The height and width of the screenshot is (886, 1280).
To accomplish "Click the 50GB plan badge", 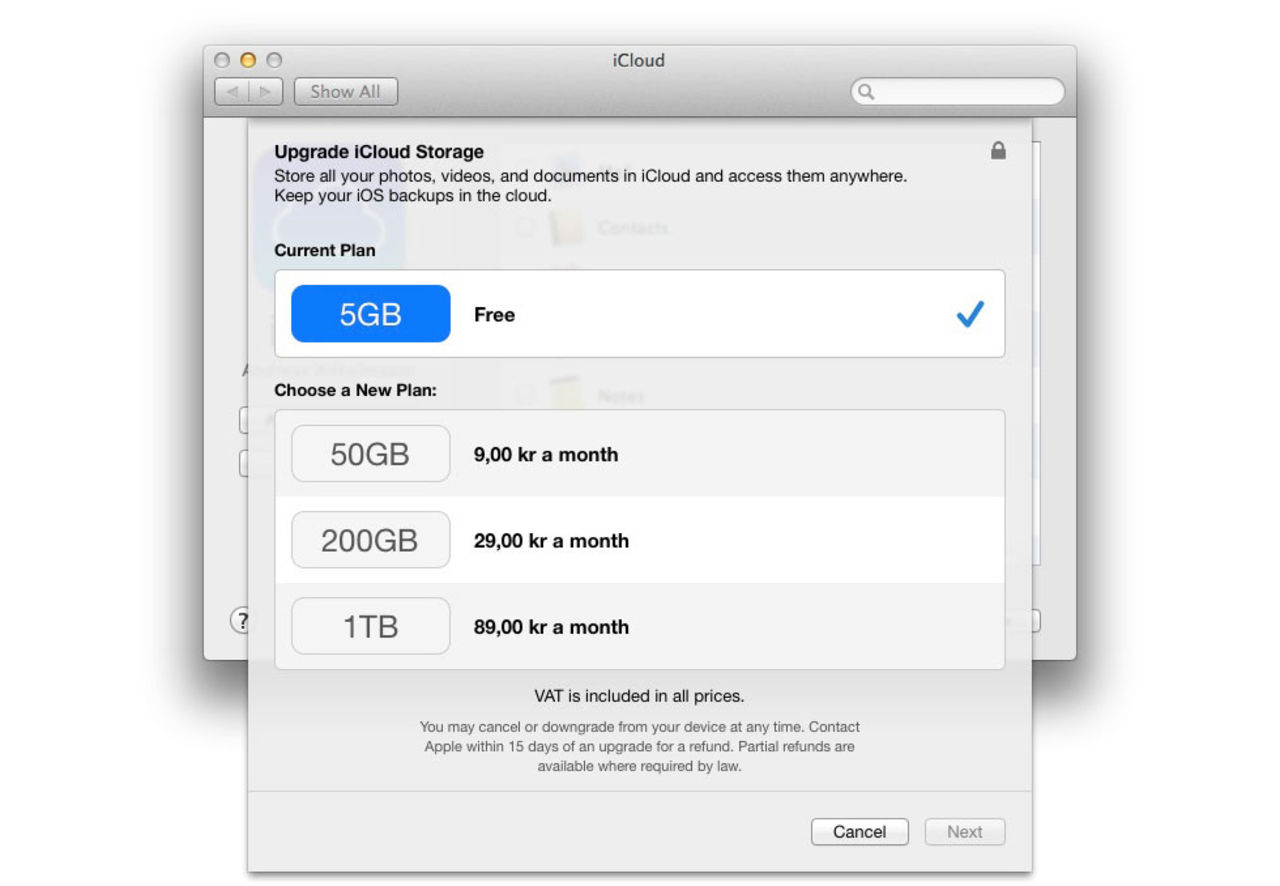I will (x=370, y=453).
